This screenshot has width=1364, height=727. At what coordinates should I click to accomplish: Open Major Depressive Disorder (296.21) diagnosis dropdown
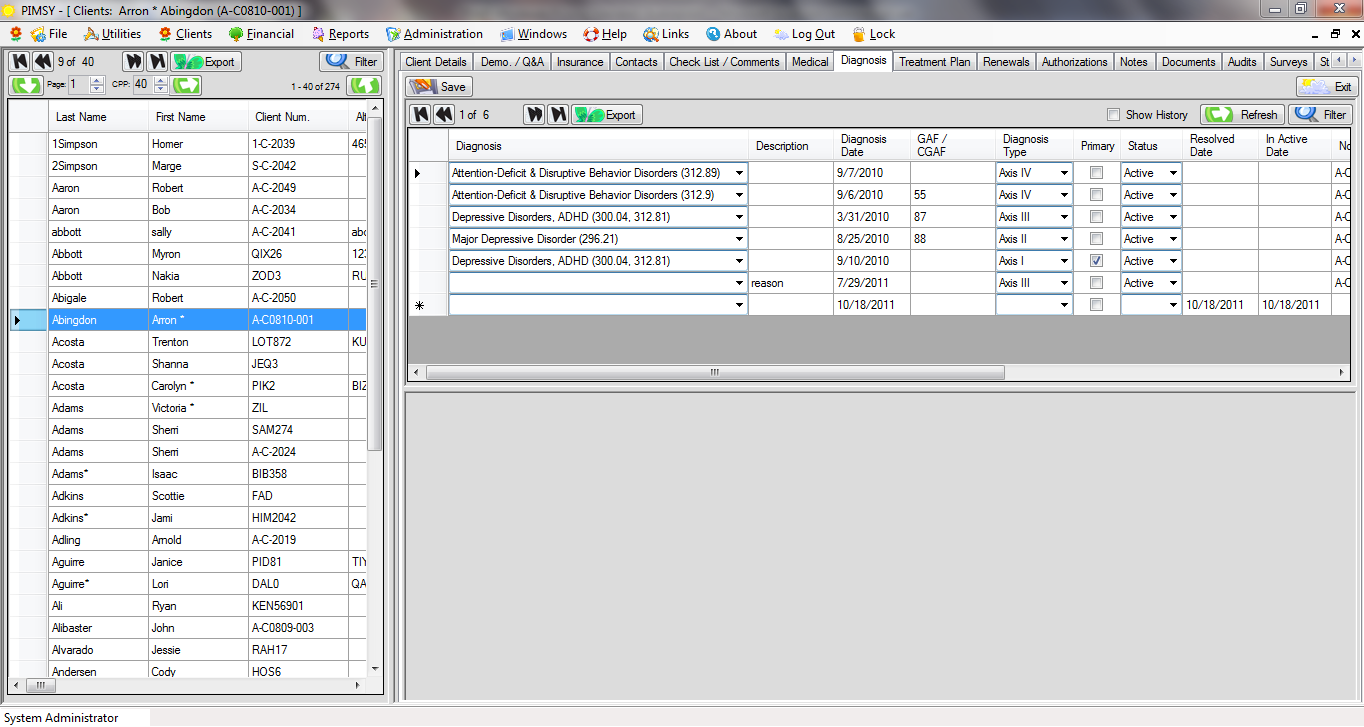tap(739, 239)
